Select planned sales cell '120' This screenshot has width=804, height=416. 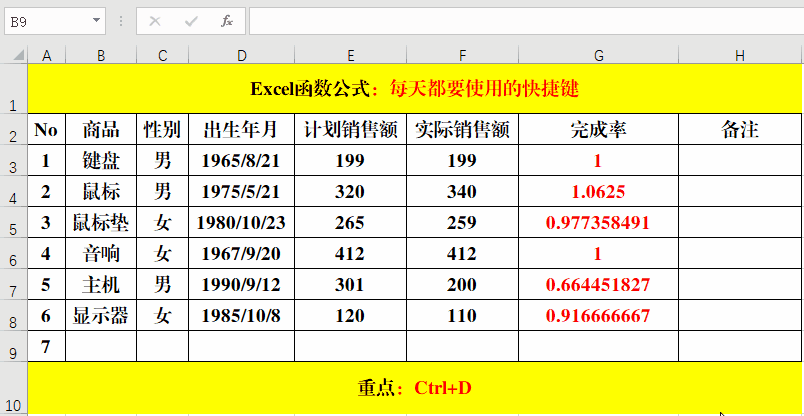[x=351, y=315]
